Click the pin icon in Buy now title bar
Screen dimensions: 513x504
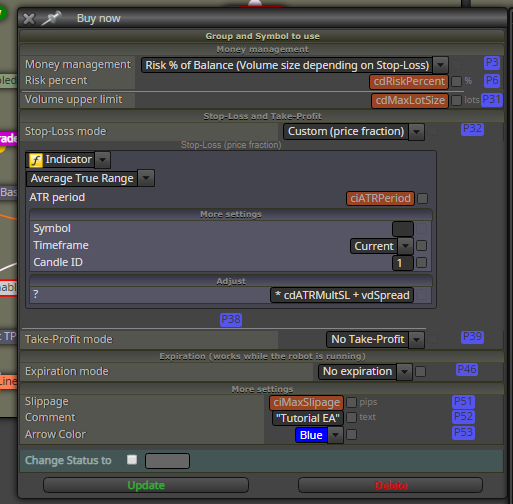click(x=51, y=18)
